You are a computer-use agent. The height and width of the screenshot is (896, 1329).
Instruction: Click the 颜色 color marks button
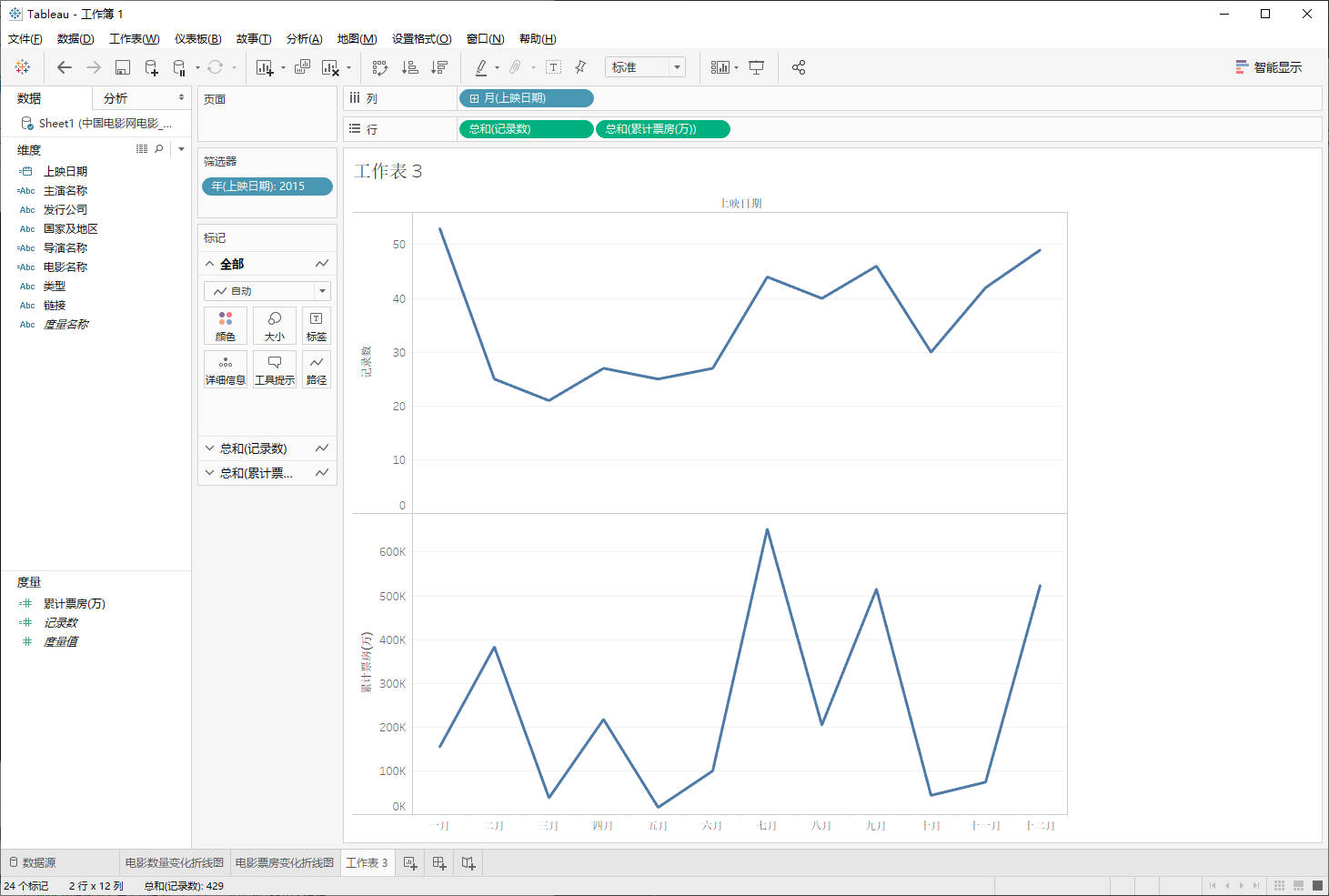(x=226, y=326)
